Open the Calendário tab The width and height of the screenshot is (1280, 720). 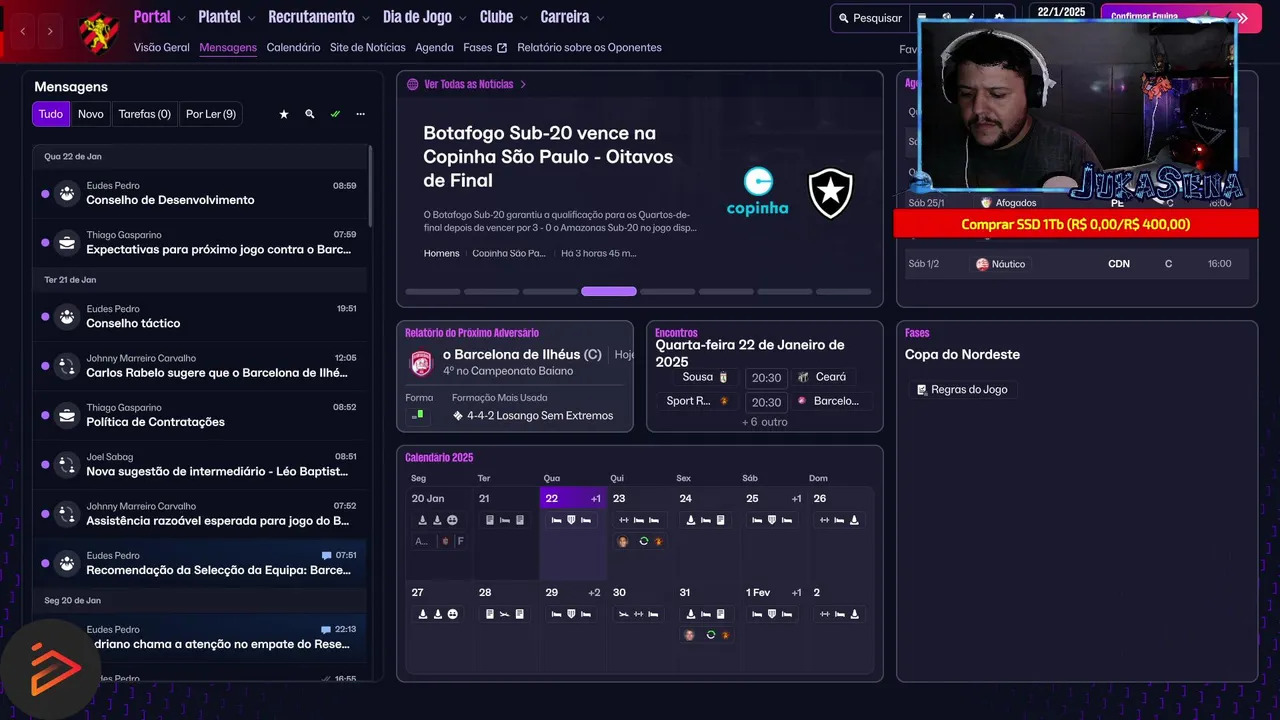(x=293, y=47)
